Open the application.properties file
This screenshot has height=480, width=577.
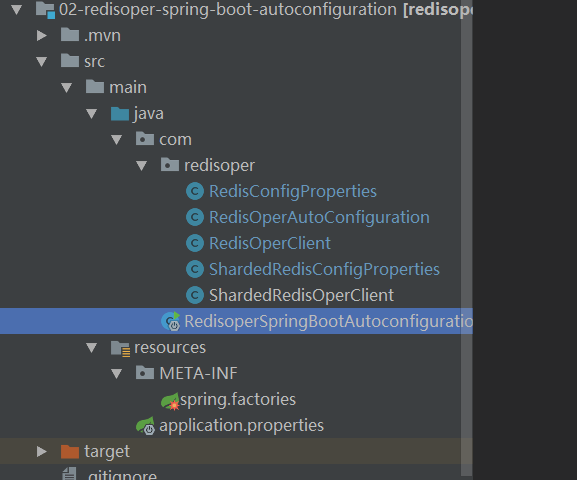point(242,426)
